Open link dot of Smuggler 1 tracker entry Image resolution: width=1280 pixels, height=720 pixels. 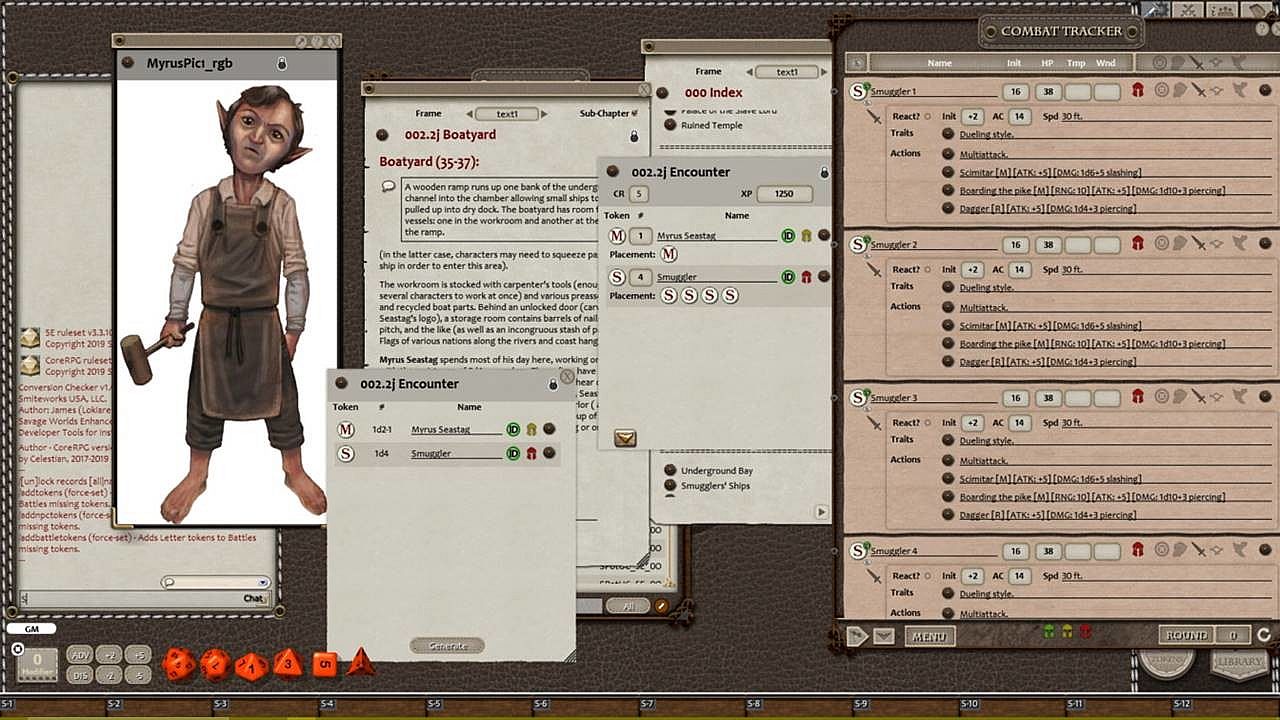tap(1265, 90)
